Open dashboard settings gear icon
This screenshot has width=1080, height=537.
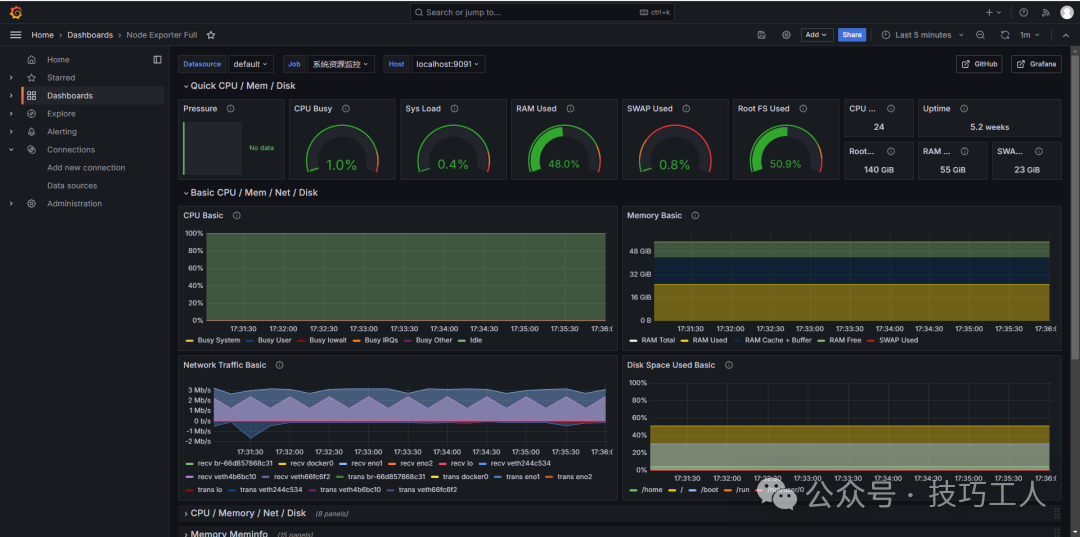coord(786,35)
